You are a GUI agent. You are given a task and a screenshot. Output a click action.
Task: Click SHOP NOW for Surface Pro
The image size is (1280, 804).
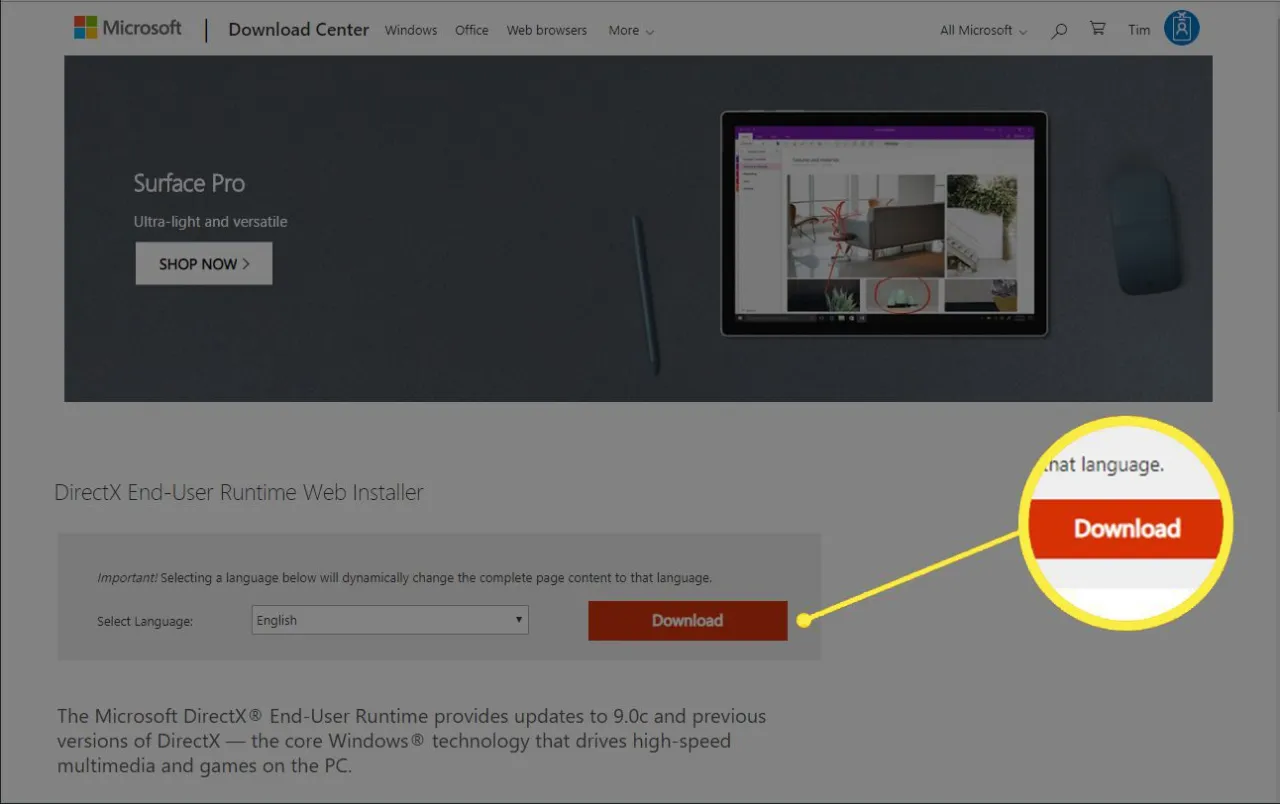pos(203,263)
